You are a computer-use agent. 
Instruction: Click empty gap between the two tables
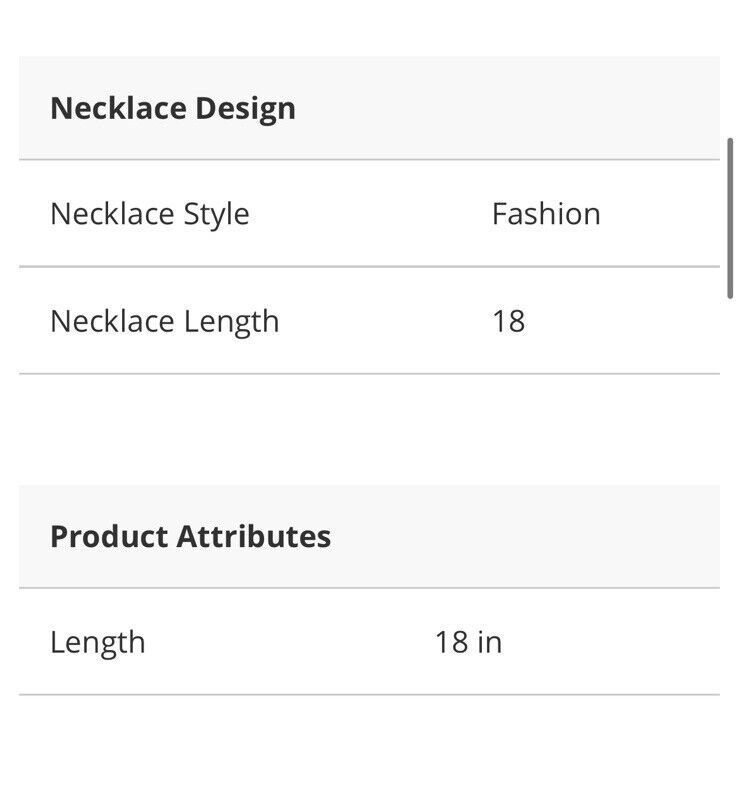[369, 430]
